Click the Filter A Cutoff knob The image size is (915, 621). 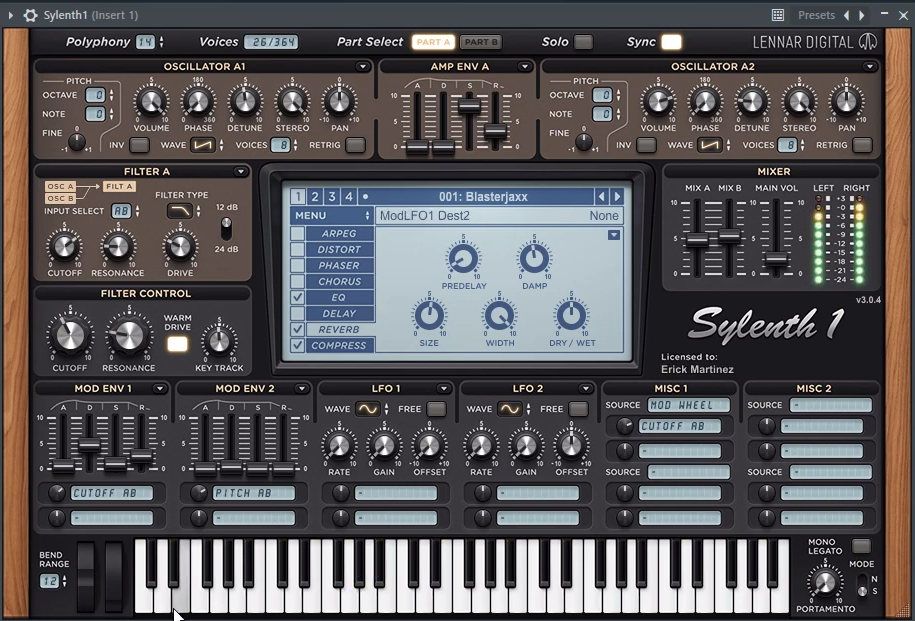tap(64, 246)
